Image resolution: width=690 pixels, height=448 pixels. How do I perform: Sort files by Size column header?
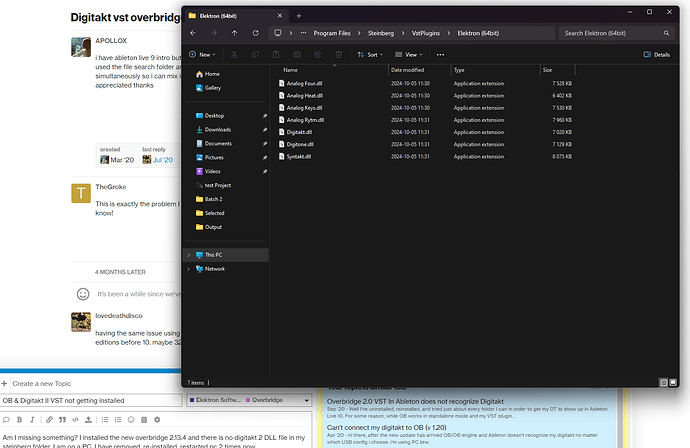pyautogui.click(x=547, y=70)
